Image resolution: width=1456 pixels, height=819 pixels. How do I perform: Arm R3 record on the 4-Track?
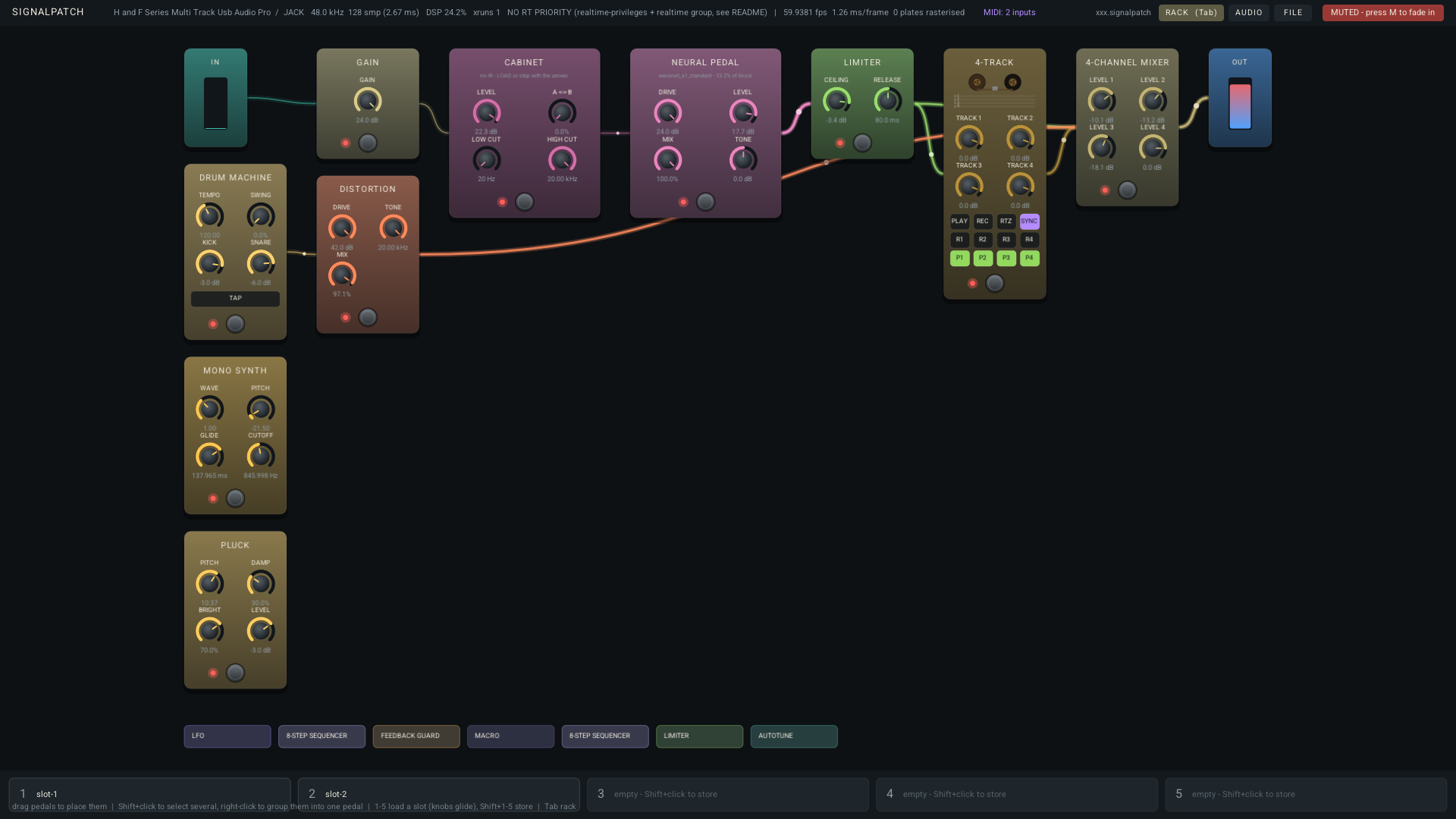pos(1006,240)
